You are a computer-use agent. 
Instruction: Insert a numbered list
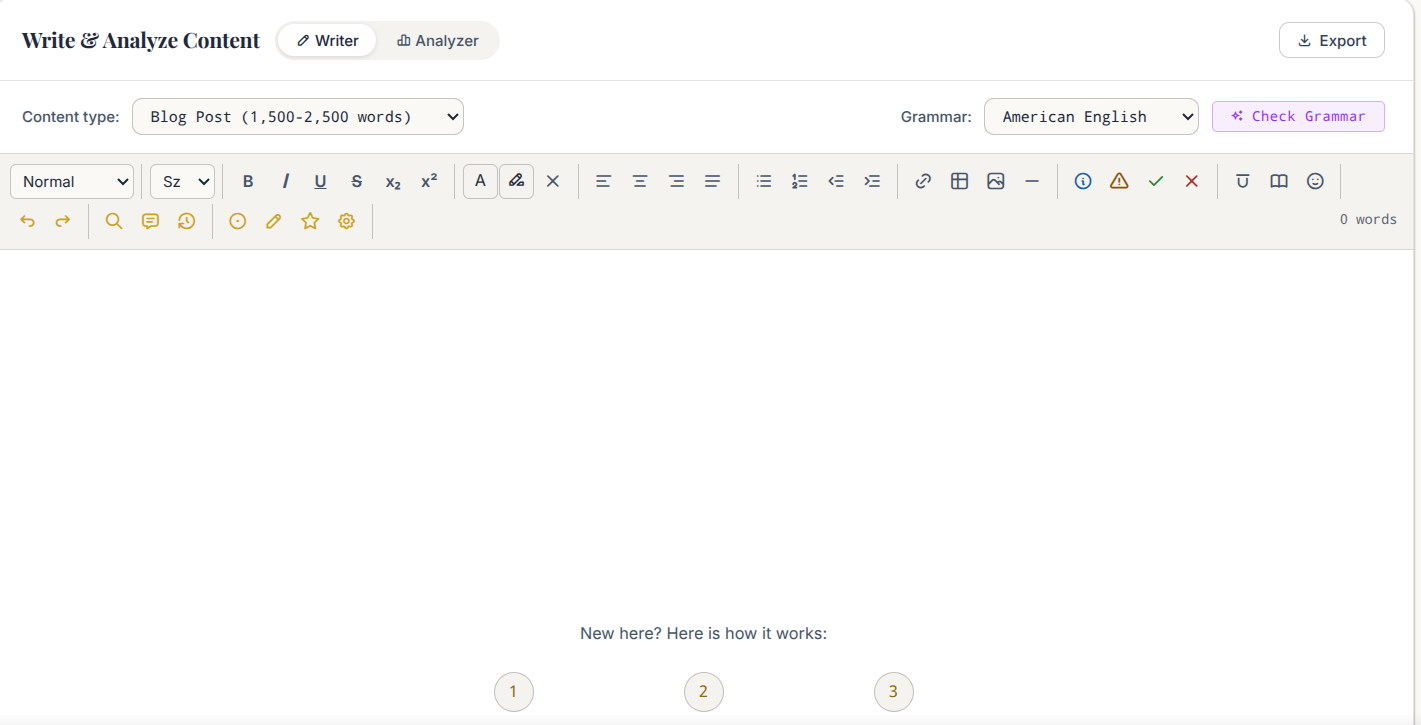(800, 181)
